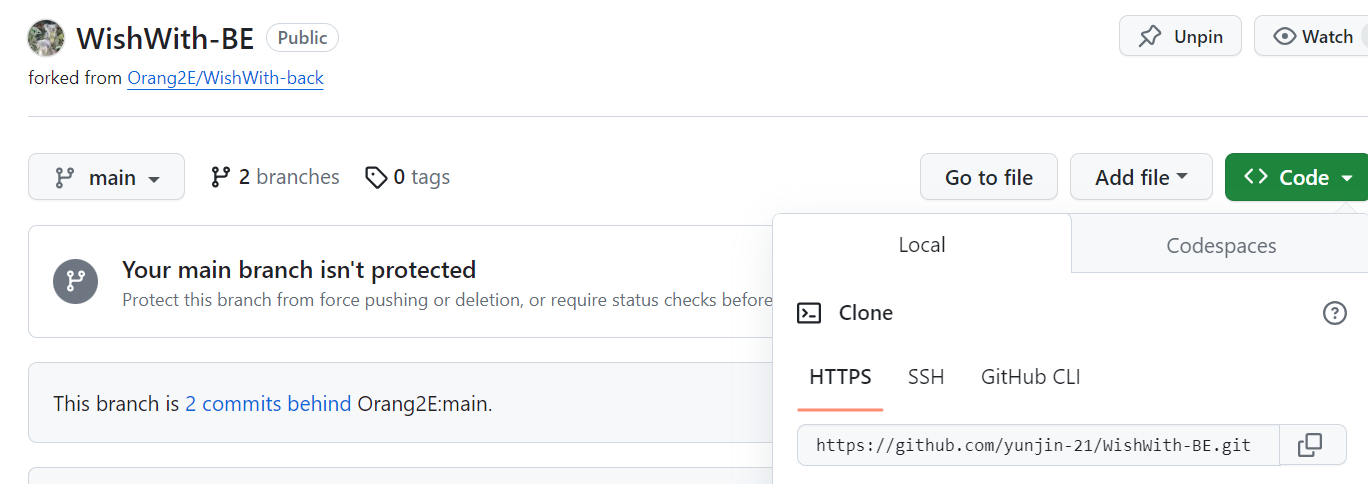Switch to the Codespaces tab

(x=1221, y=245)
